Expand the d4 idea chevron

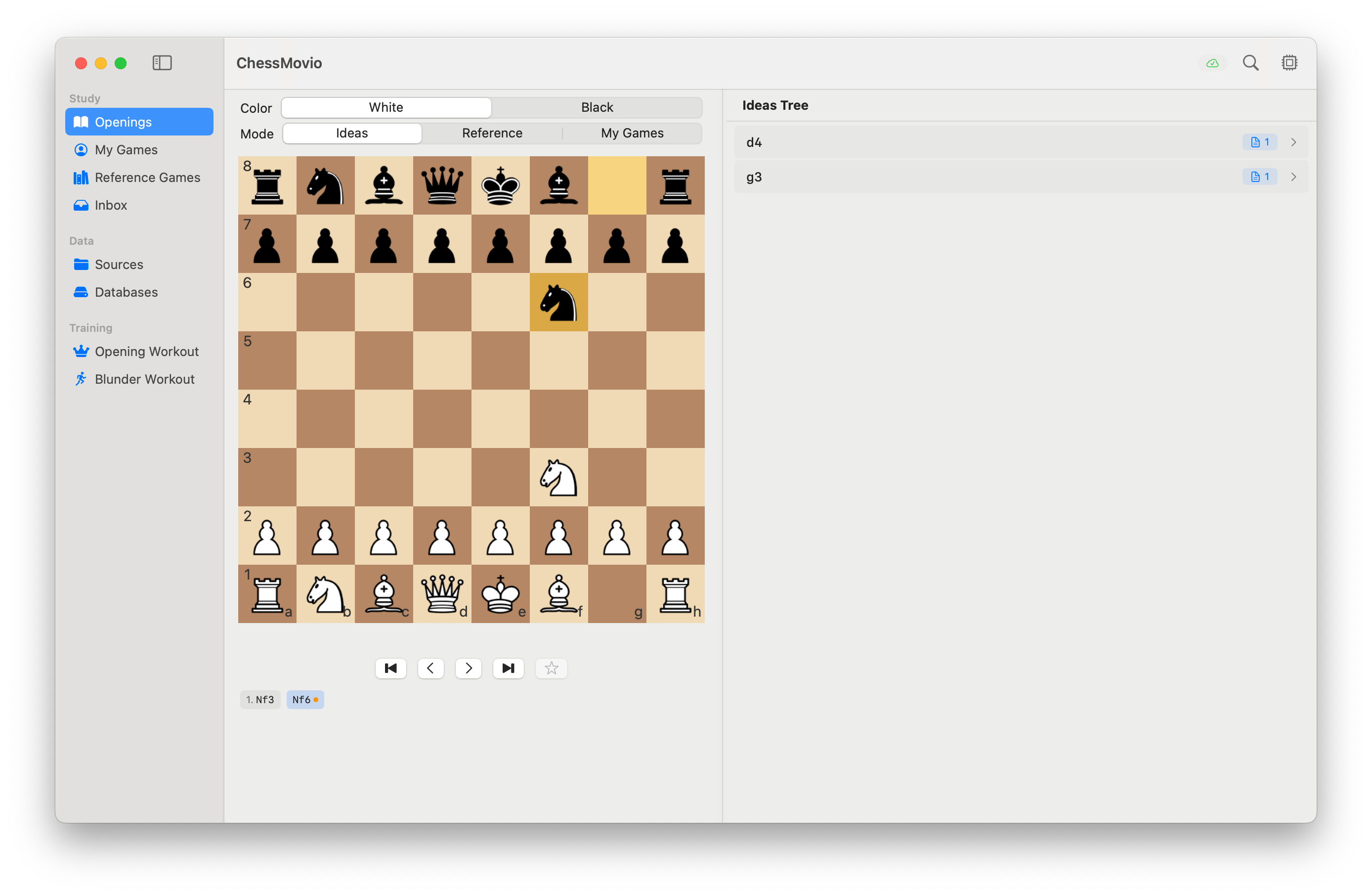1293,142
